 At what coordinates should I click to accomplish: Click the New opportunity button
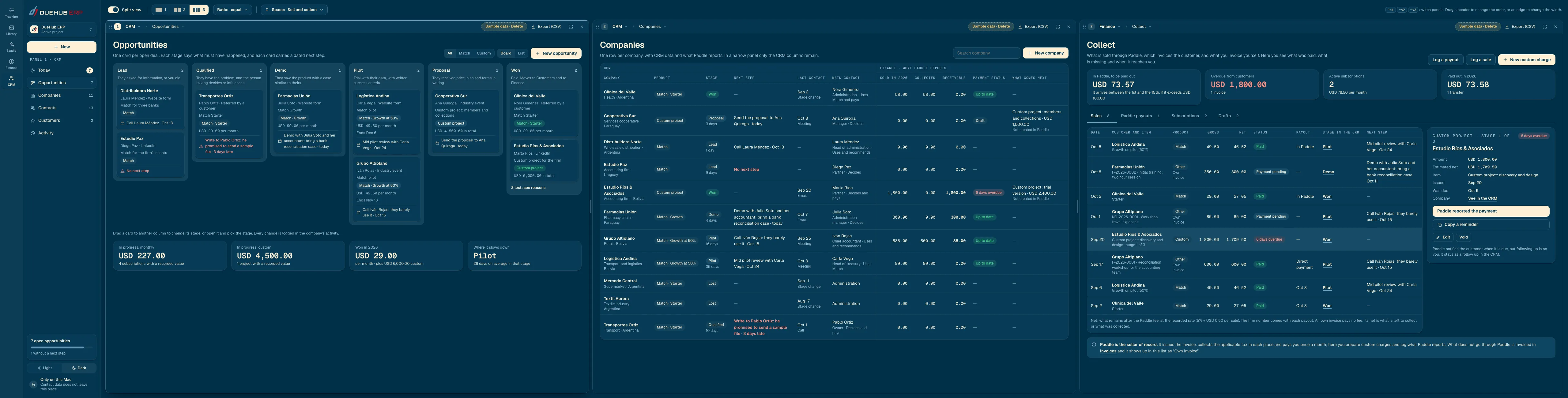556,53
